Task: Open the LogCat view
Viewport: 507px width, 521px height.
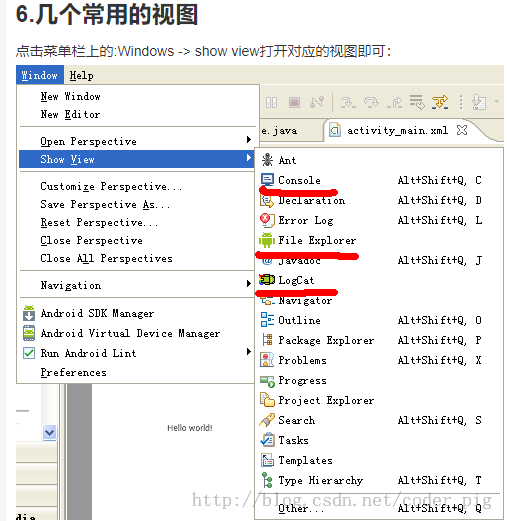Action: pos(378,280)
